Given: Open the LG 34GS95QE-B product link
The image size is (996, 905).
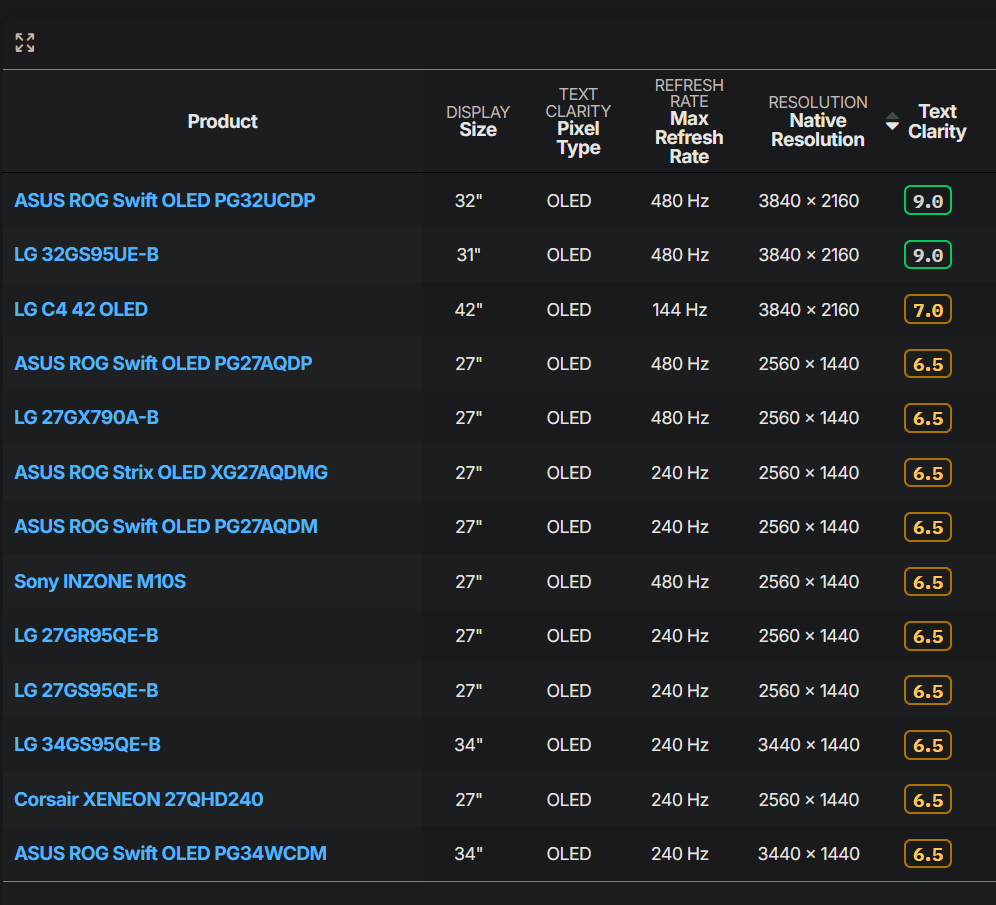Looking at the screenshot, I should click(87, 744).
